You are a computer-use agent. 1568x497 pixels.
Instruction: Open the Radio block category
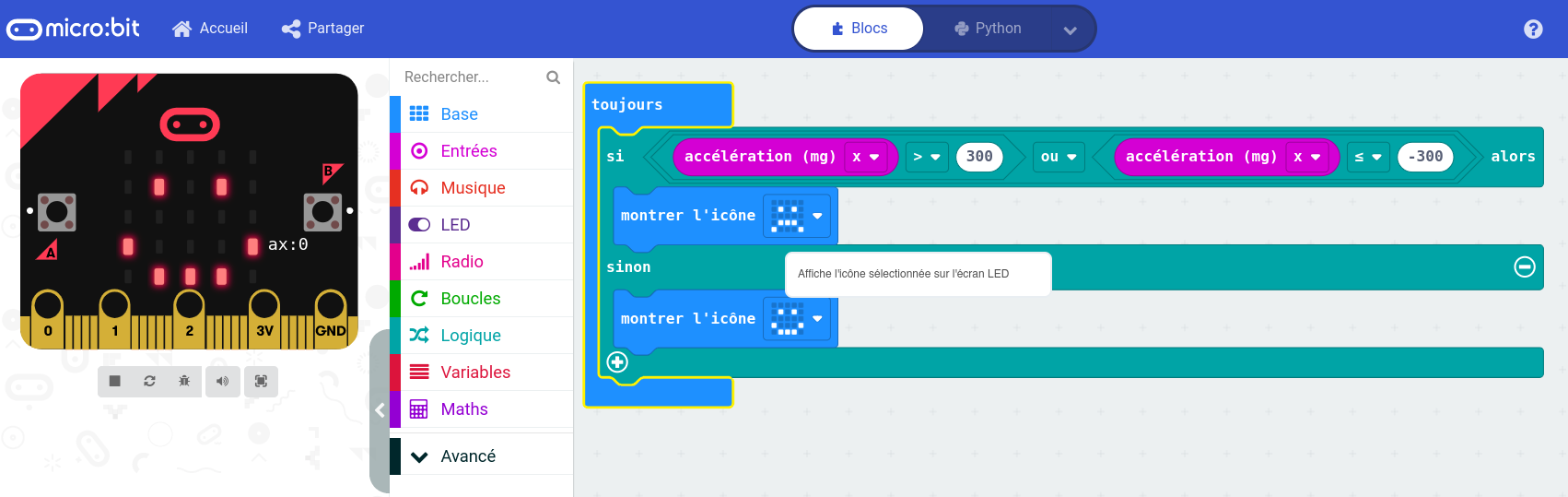click(x=481, y=262)
